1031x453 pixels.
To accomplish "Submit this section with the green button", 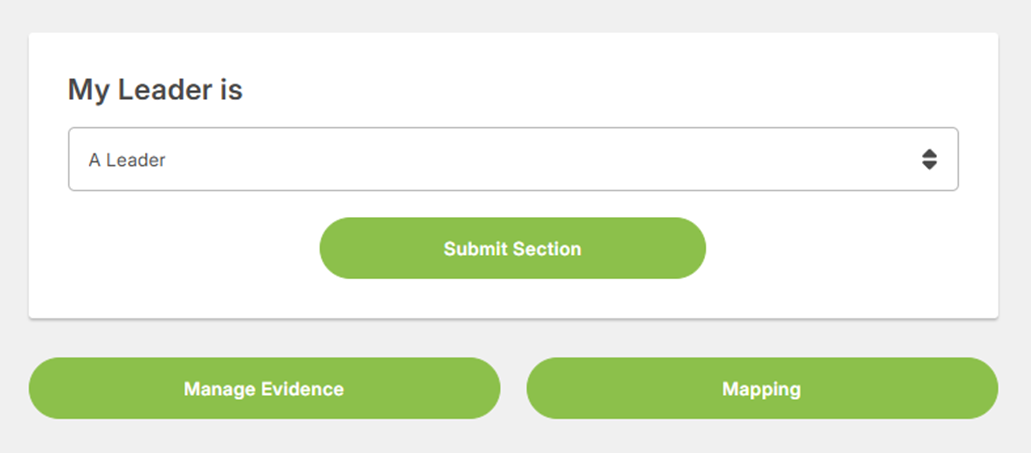I will click(512, 248).
